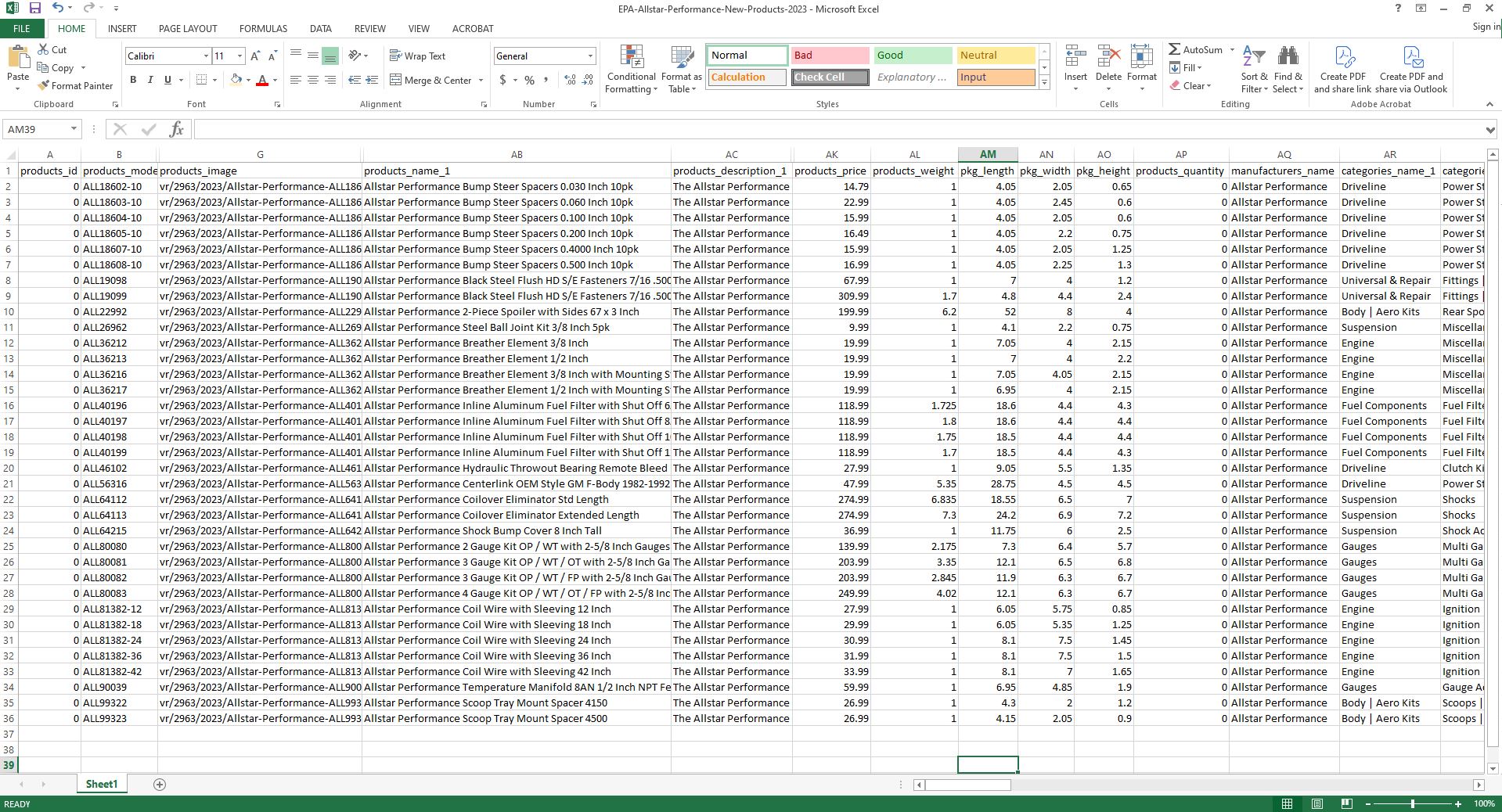Increase indent of cell contents
The height and width of the screenshot is (812, 1502).
(372, 80)
